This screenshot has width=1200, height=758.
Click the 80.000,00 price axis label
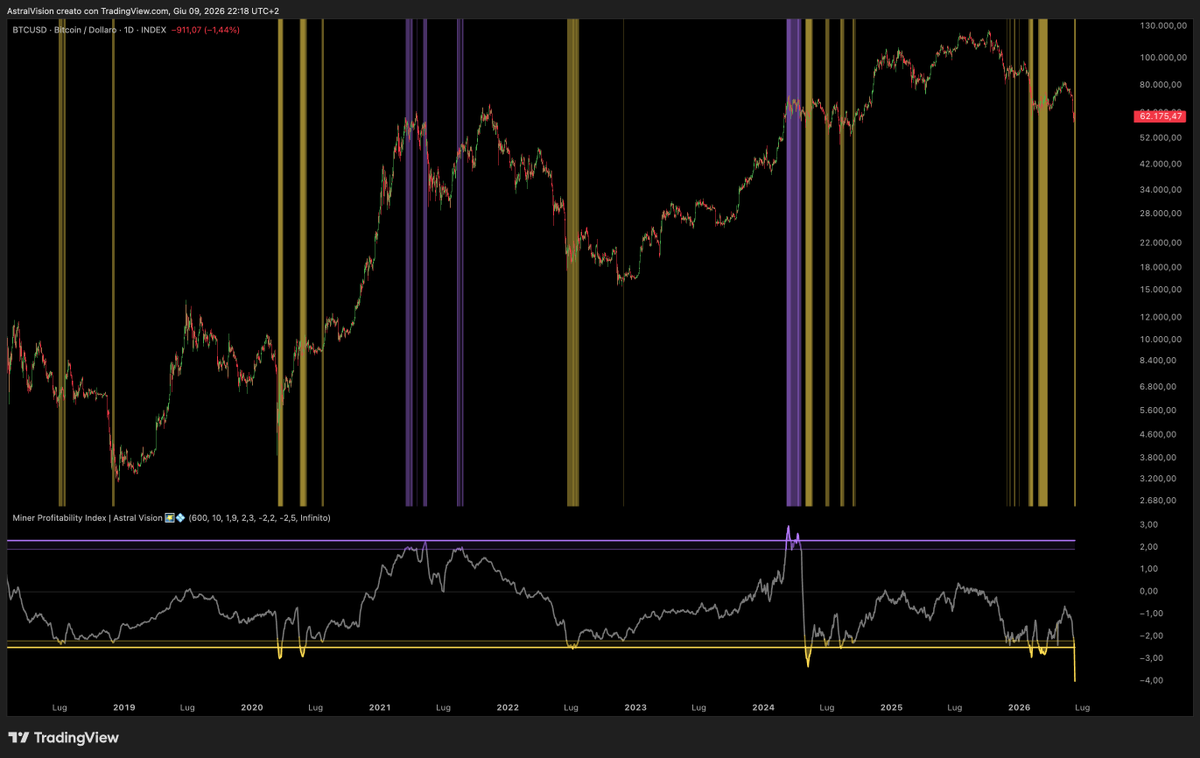pos(1162,84)
